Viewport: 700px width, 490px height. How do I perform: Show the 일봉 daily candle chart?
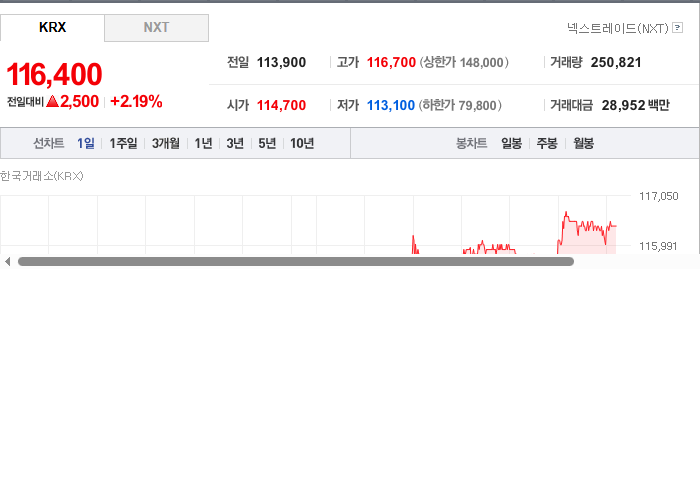coord(511,143)
